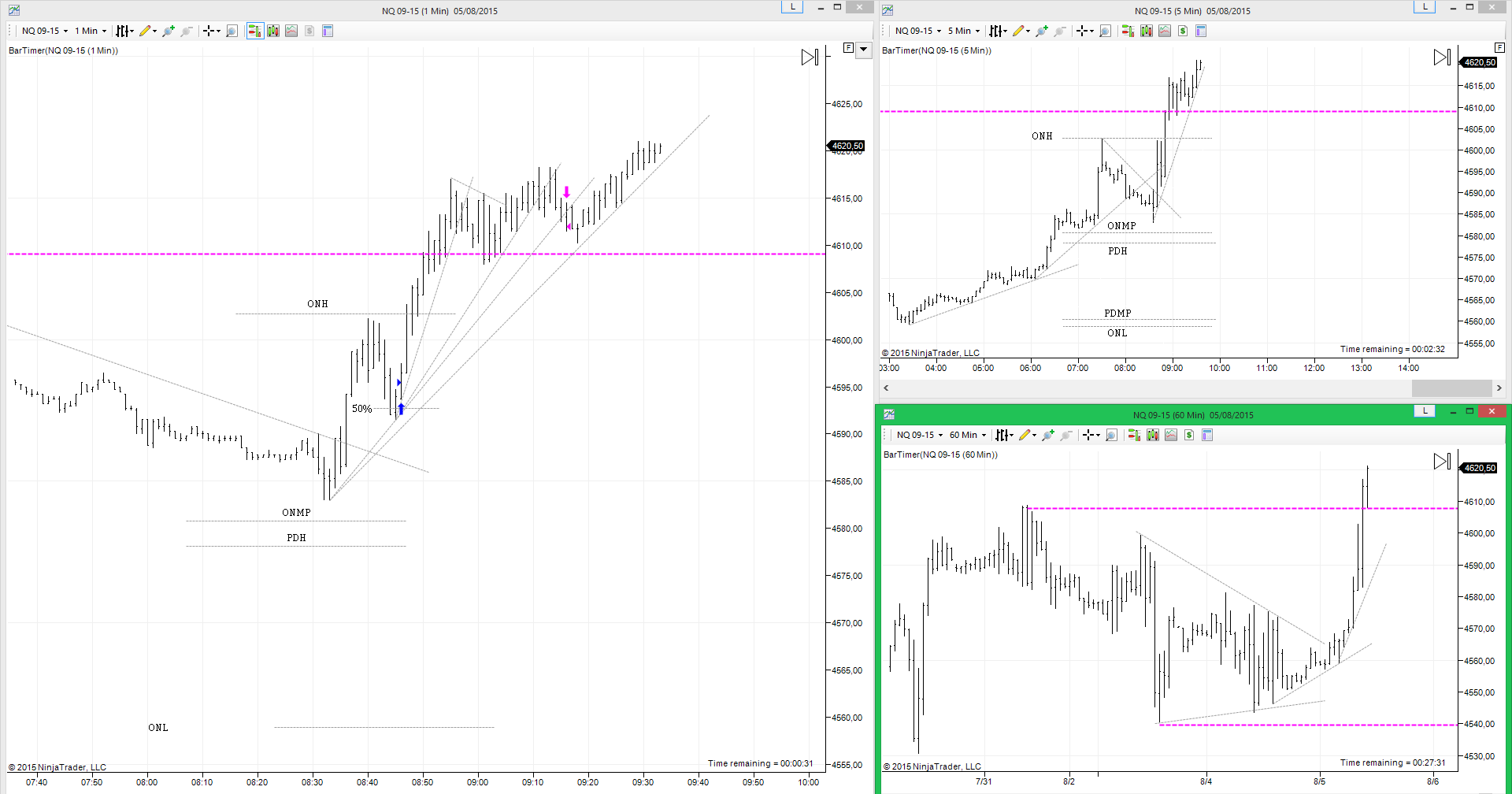1512x794 pixels.
Task: Open chart style bars menu in 5 Min chart
Action: [998, 31]
